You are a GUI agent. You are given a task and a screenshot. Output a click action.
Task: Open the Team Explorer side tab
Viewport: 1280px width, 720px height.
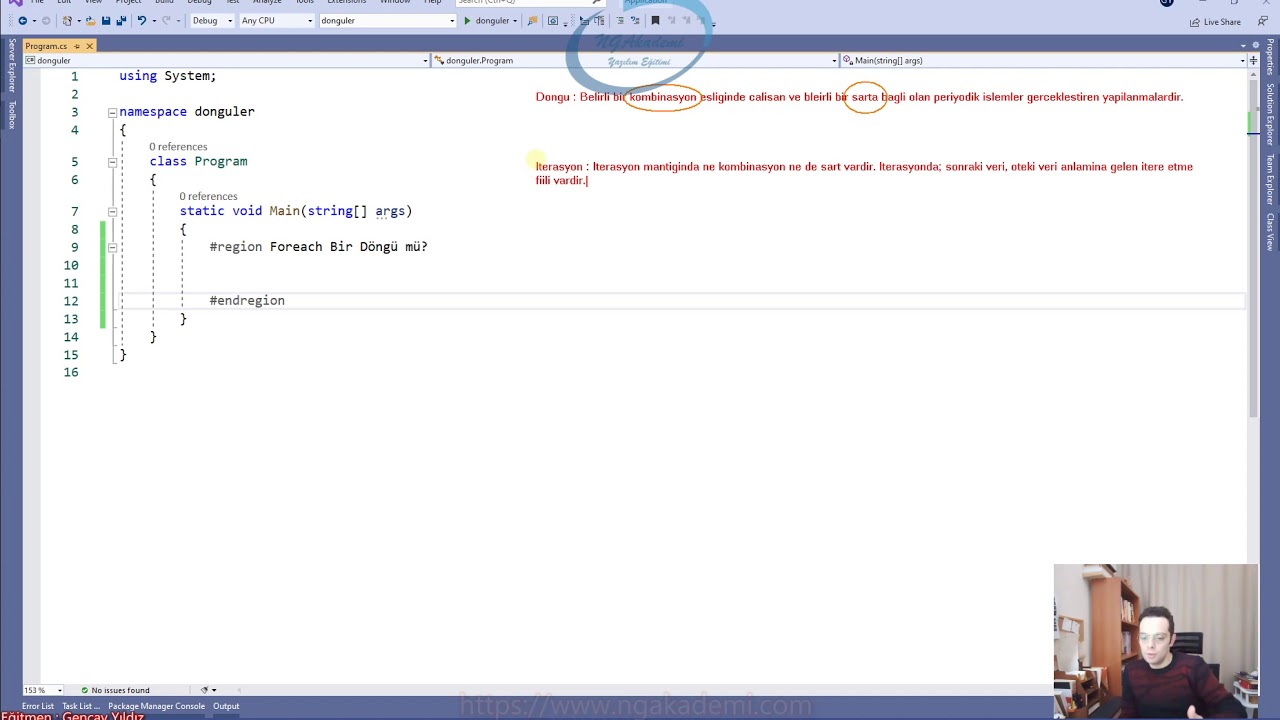(1270, 179)
